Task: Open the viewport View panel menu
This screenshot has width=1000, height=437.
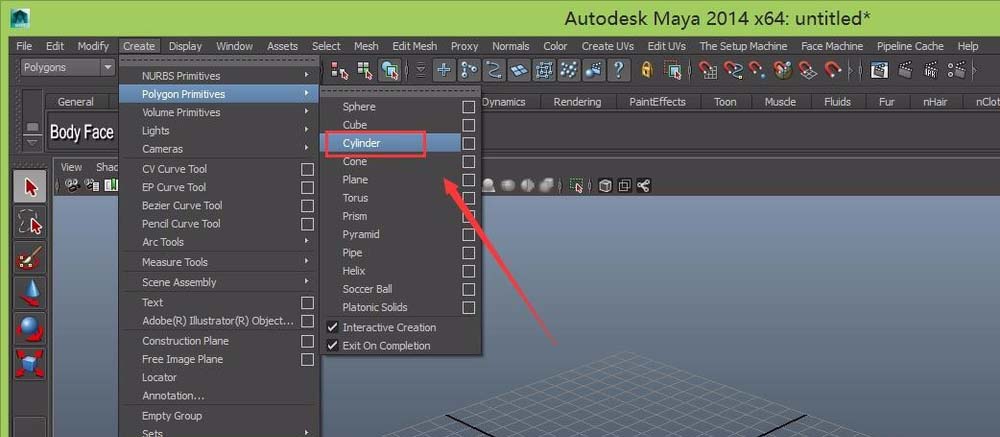Action: point(71,167)
